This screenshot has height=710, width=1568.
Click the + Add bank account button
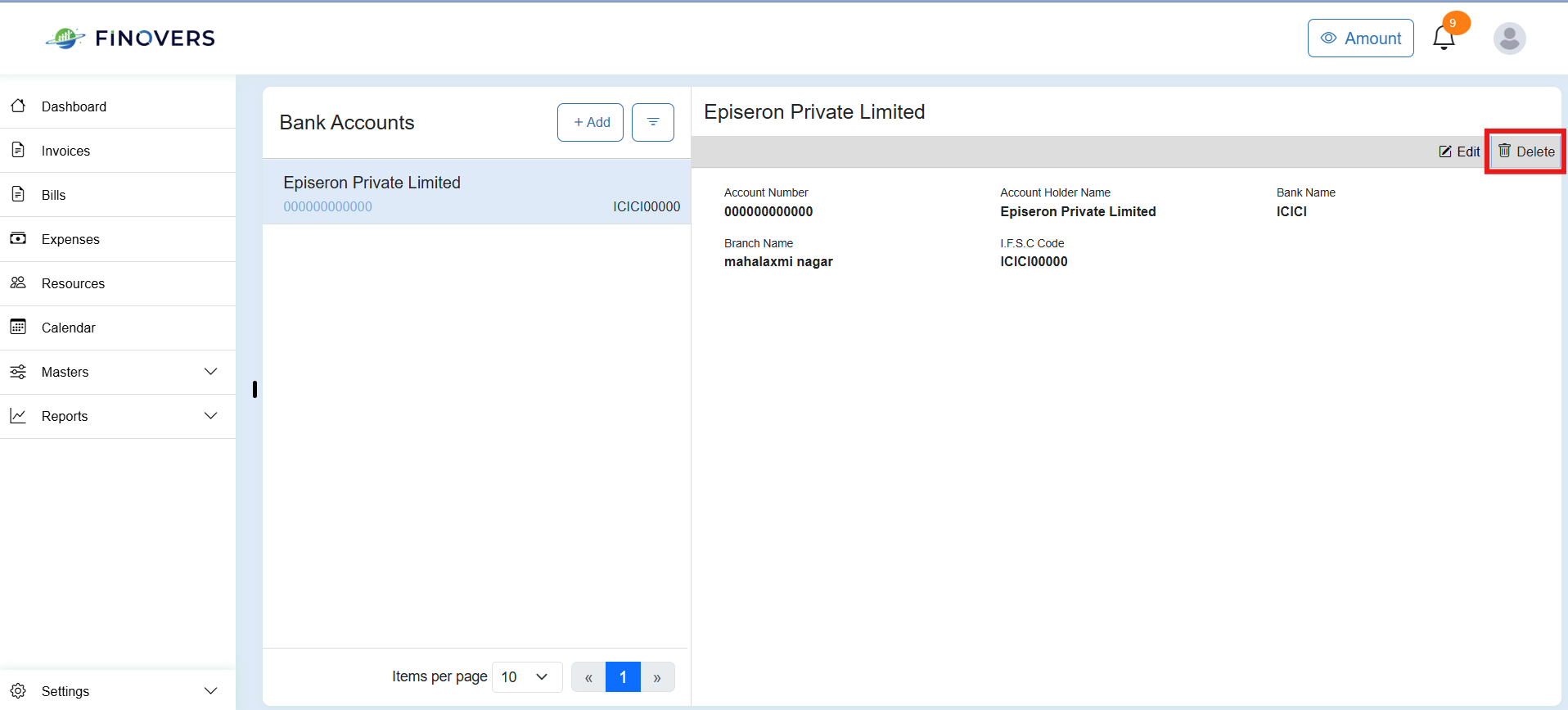point(590,122)
